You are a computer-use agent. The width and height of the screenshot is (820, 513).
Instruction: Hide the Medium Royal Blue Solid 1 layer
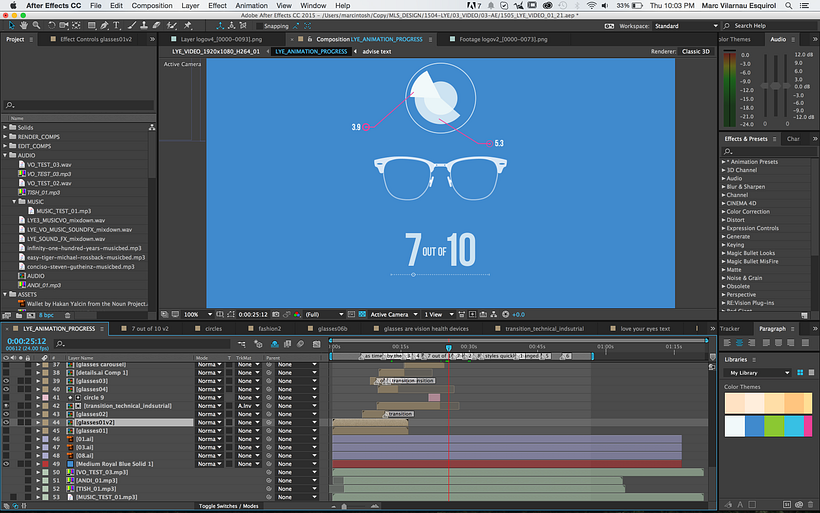click(6, 464)
